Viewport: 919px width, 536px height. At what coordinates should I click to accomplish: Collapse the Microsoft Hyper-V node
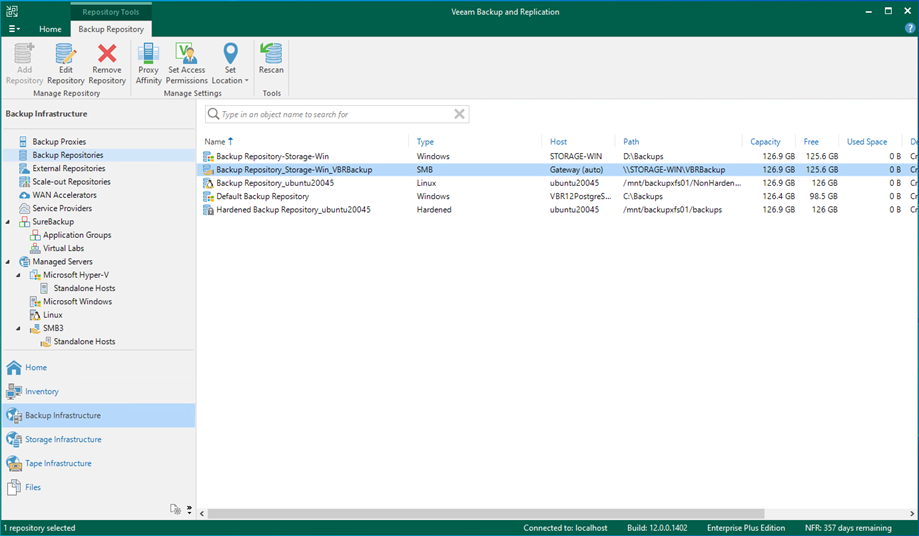(x=18, y=275)
